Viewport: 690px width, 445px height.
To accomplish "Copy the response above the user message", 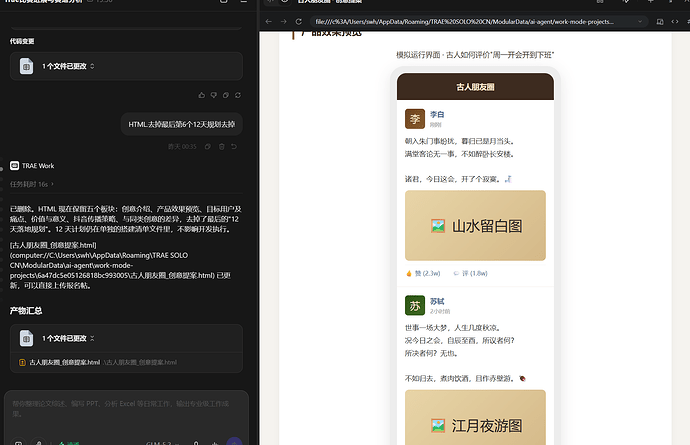I will 226,95.
